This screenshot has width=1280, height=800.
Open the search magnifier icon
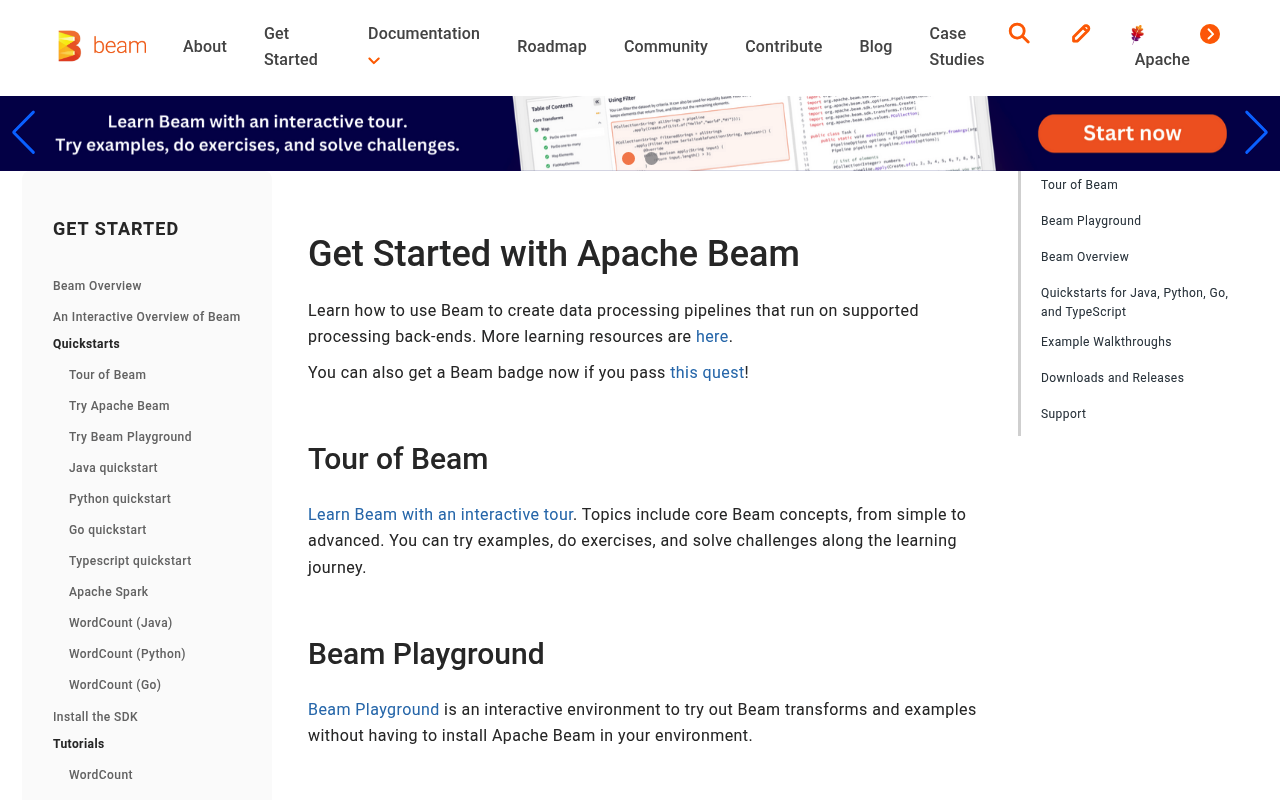(1019, 33)
